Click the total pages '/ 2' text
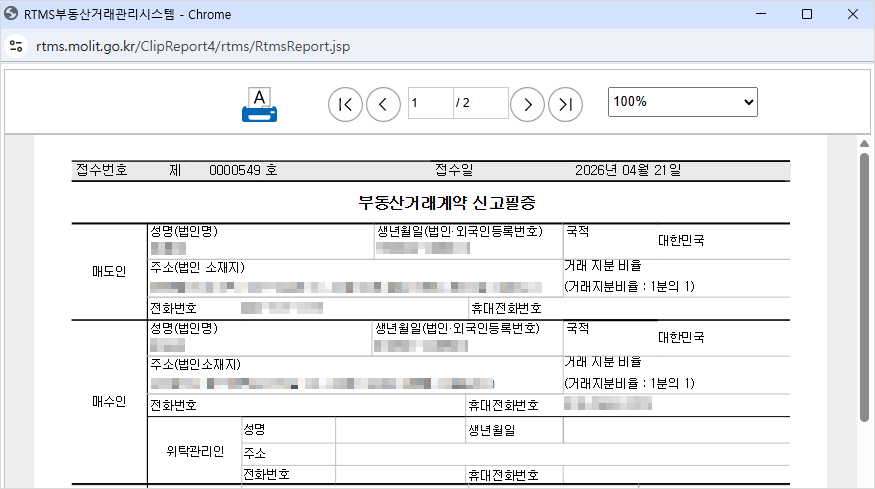 coord(463,103)
